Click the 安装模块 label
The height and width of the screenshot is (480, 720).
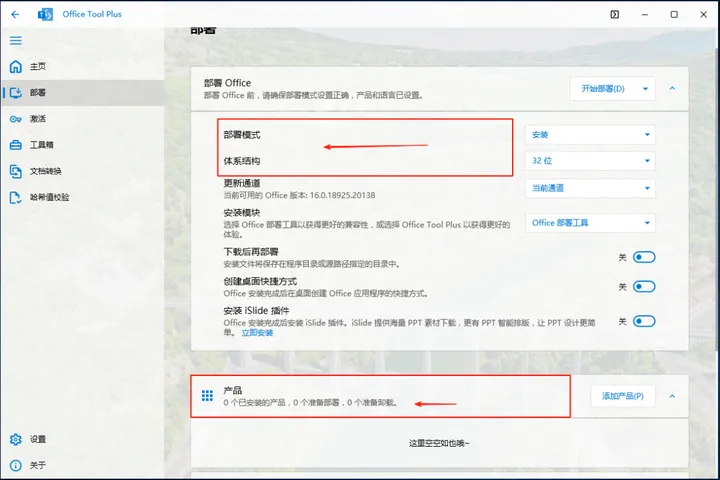[x=242, y=213]
